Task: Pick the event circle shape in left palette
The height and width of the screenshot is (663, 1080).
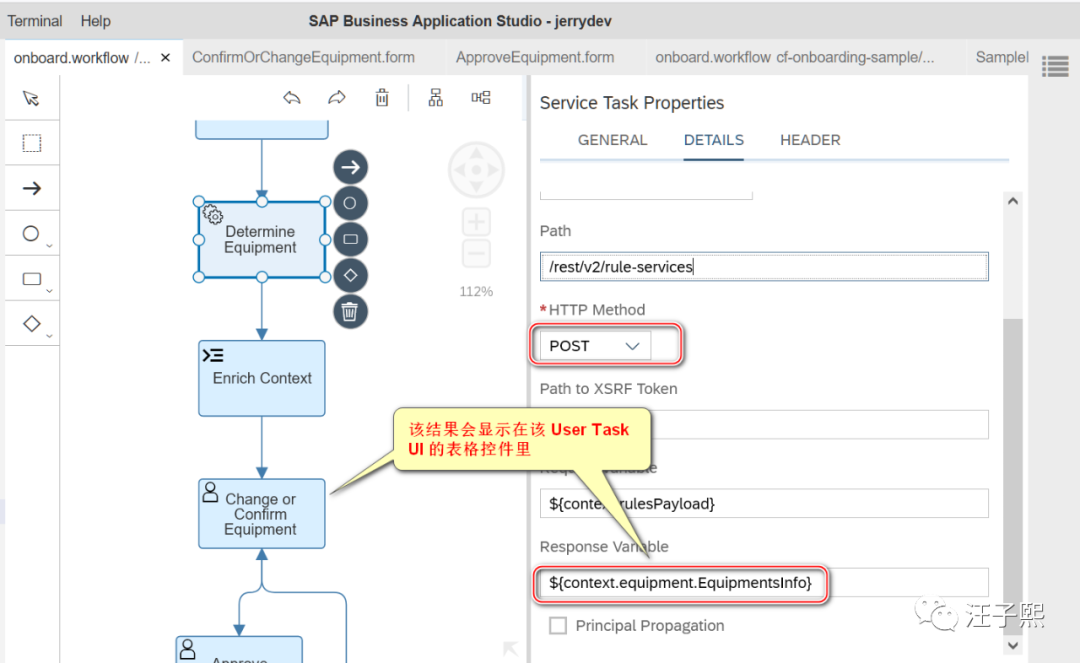Action: tap(30, 233)
